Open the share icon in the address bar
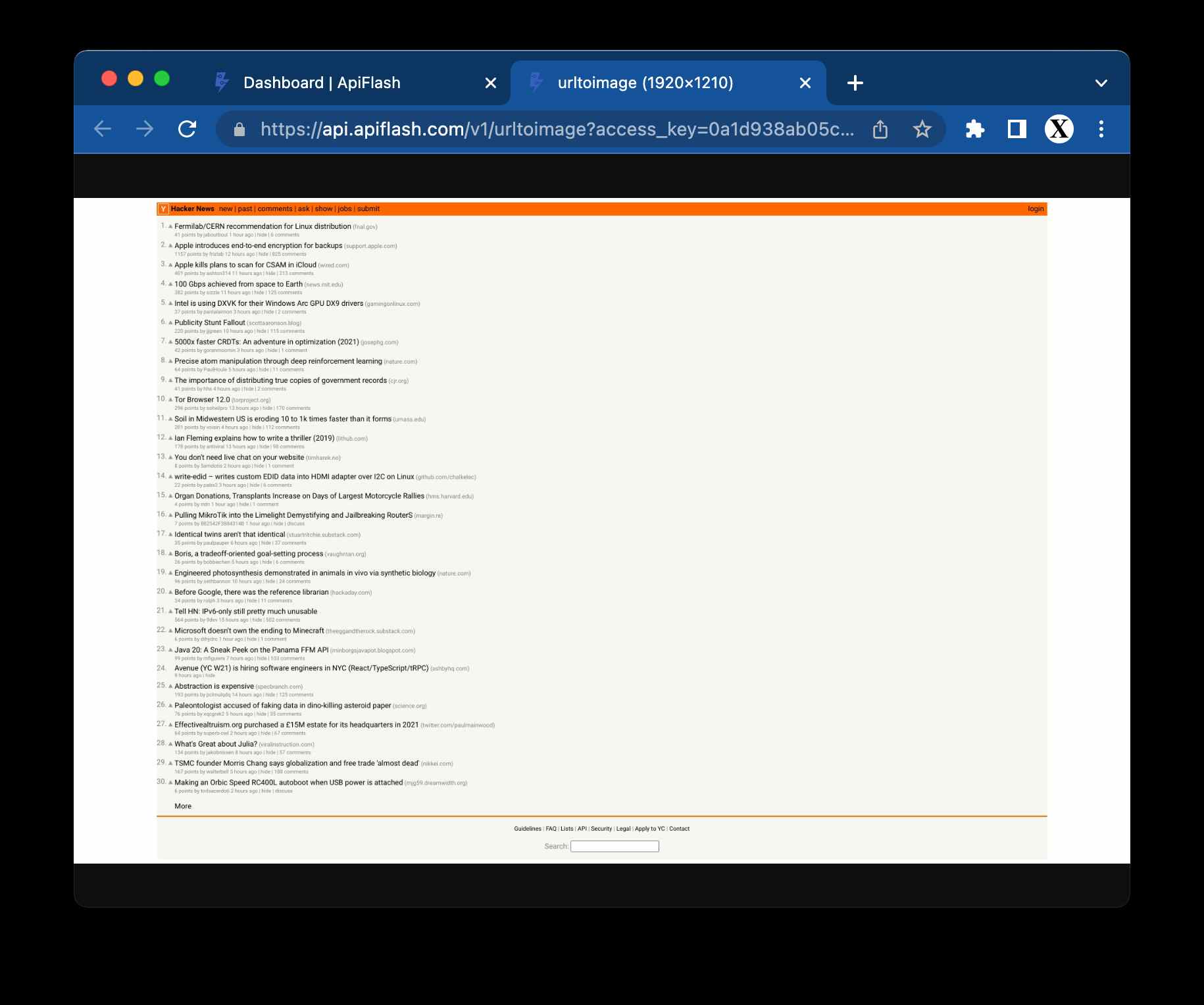This screenshot has width=1204, height=1005. 880,129
